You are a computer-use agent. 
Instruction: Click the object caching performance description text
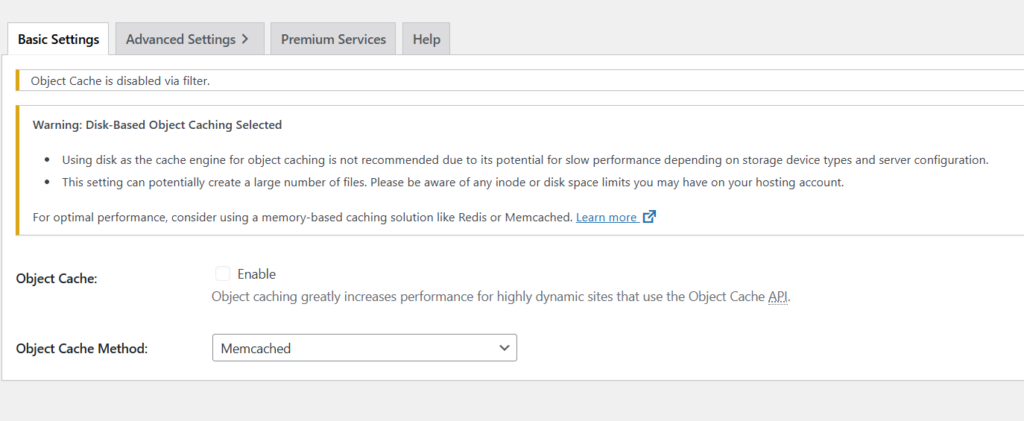tap(501, 297)
